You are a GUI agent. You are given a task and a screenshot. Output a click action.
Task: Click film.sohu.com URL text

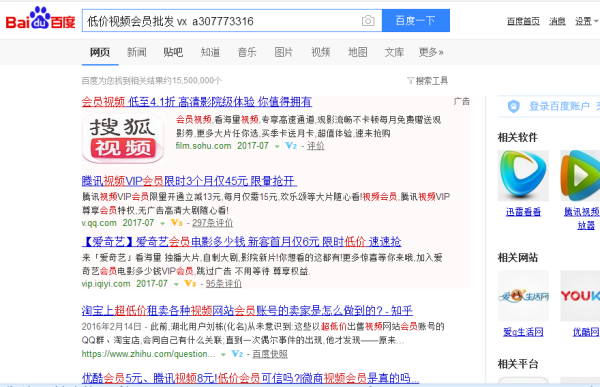[203, 146]
